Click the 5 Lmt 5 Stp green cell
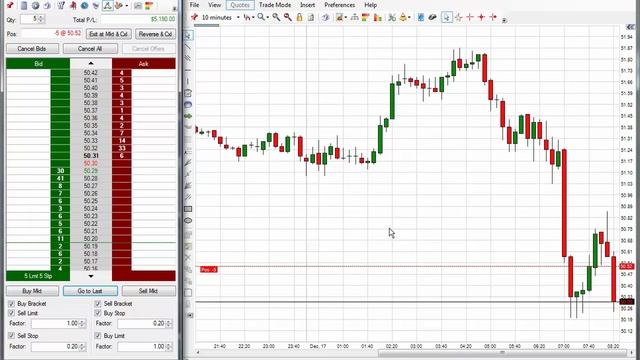The height and width of the screenshot is (360, 640). coord(38,276)
